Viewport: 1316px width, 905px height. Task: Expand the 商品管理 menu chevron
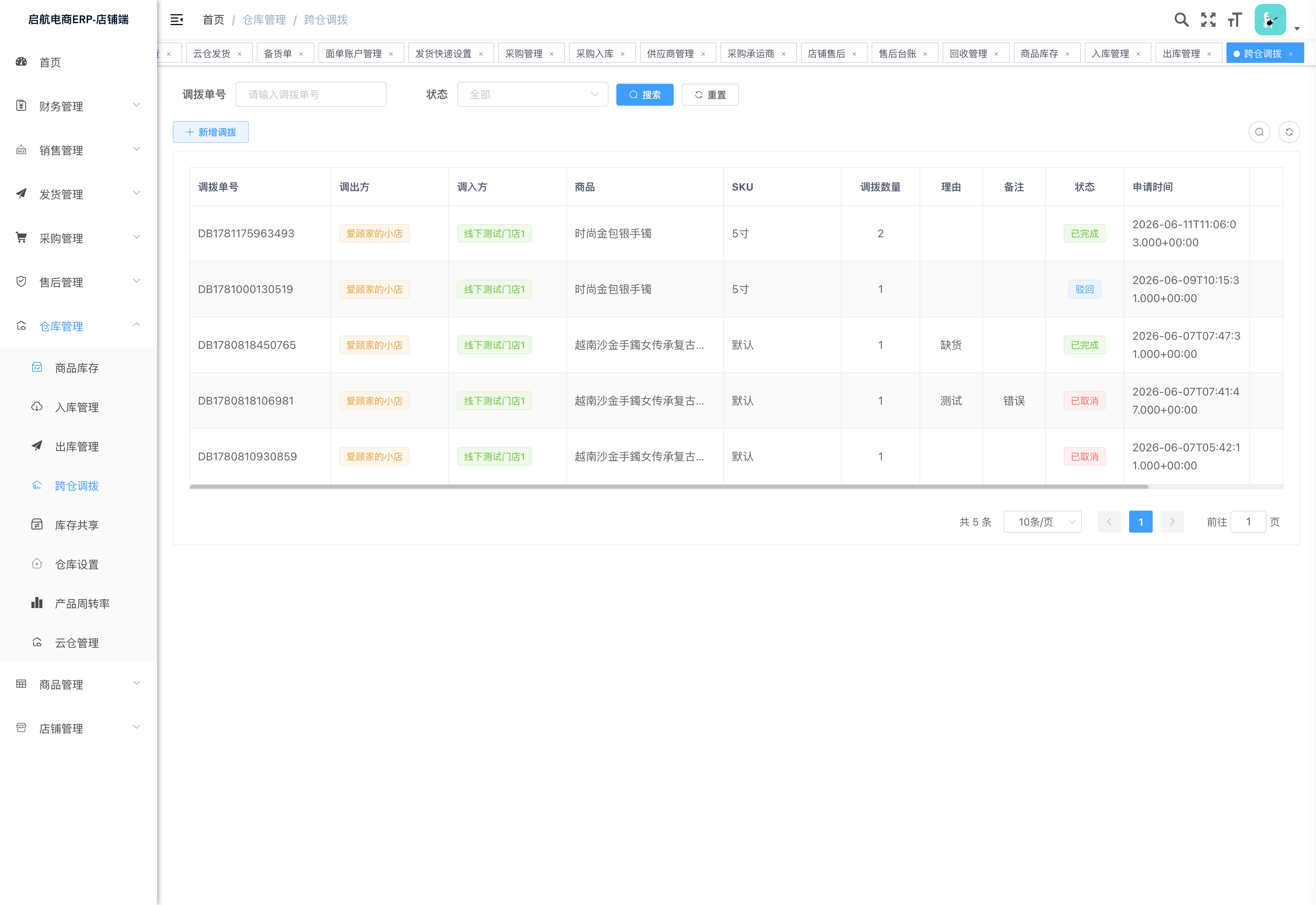pos(137,683)
